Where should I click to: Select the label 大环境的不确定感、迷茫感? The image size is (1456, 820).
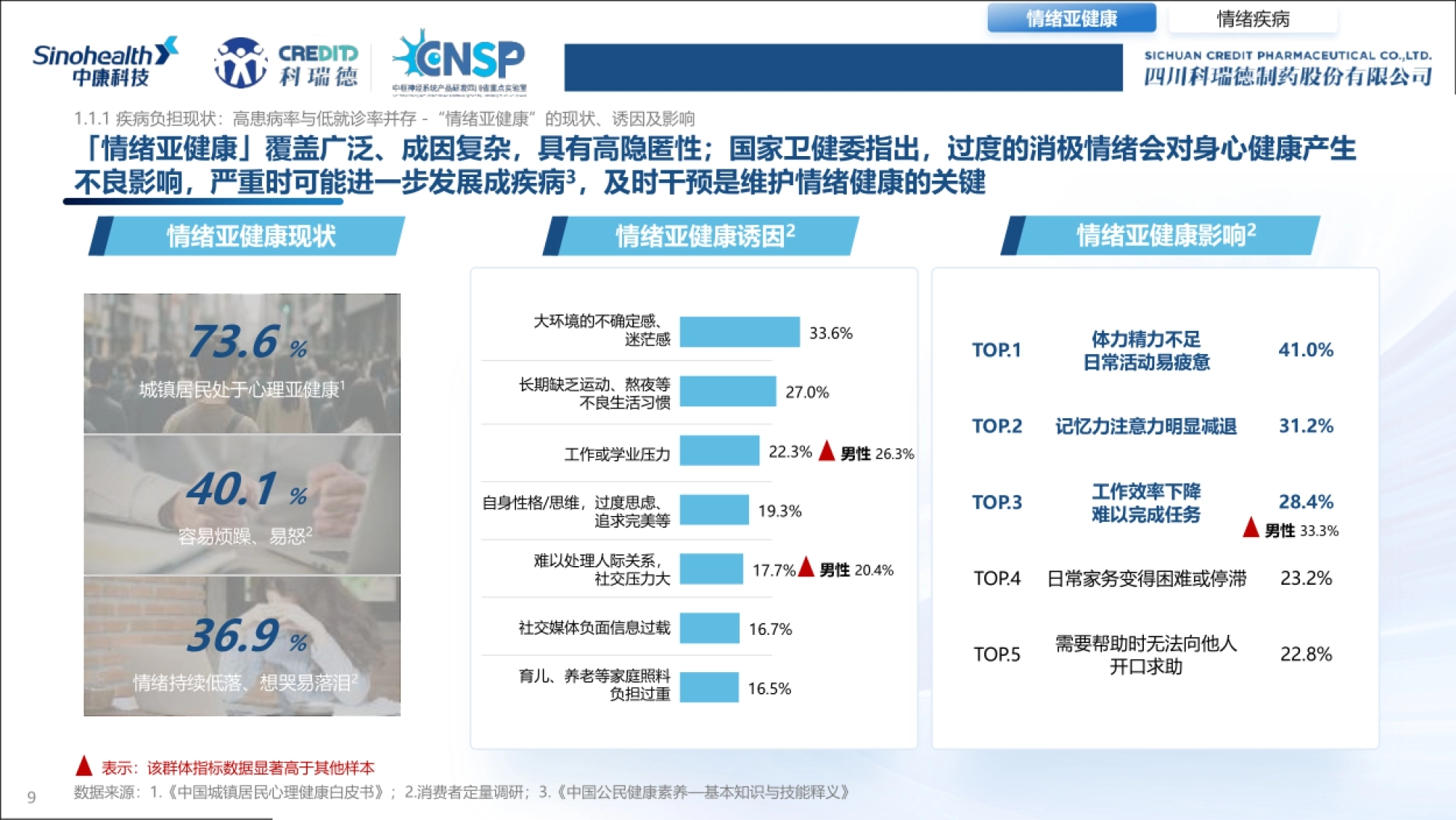point(601,330)
